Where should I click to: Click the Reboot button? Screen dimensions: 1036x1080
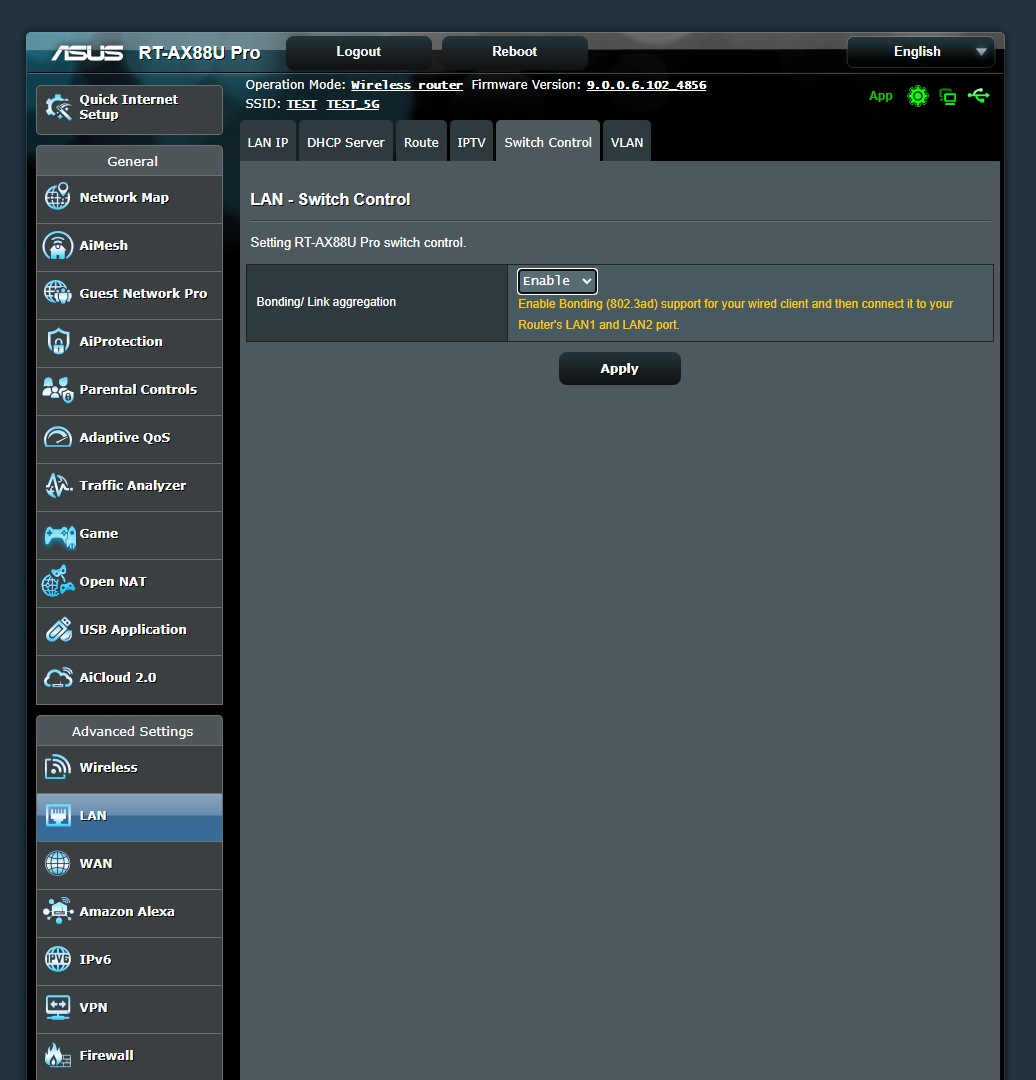(515, 52)
